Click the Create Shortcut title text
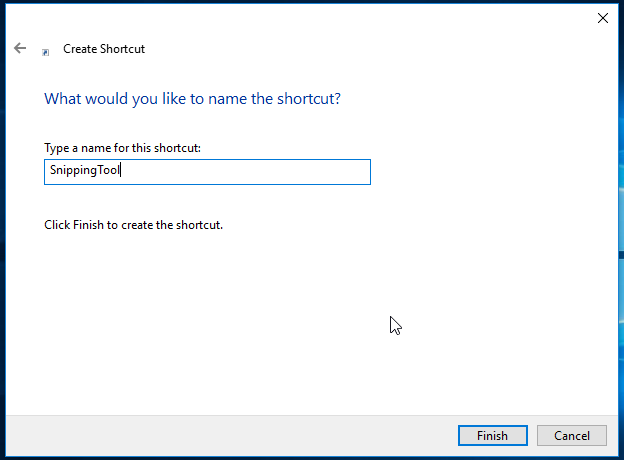Screen dimensions: 624x460 pos(104,49)
